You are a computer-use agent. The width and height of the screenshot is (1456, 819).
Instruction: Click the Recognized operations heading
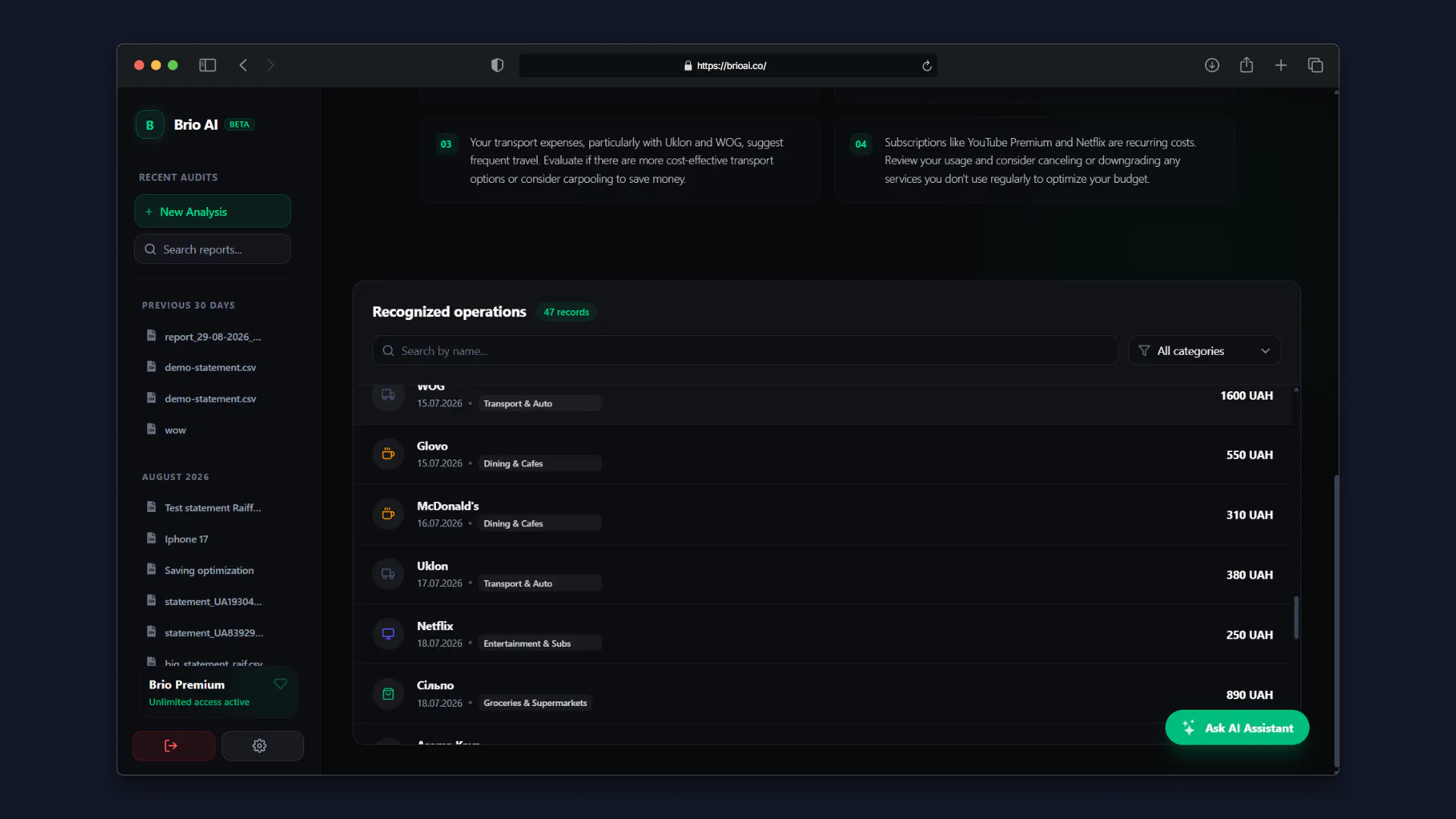pos(449,312)
